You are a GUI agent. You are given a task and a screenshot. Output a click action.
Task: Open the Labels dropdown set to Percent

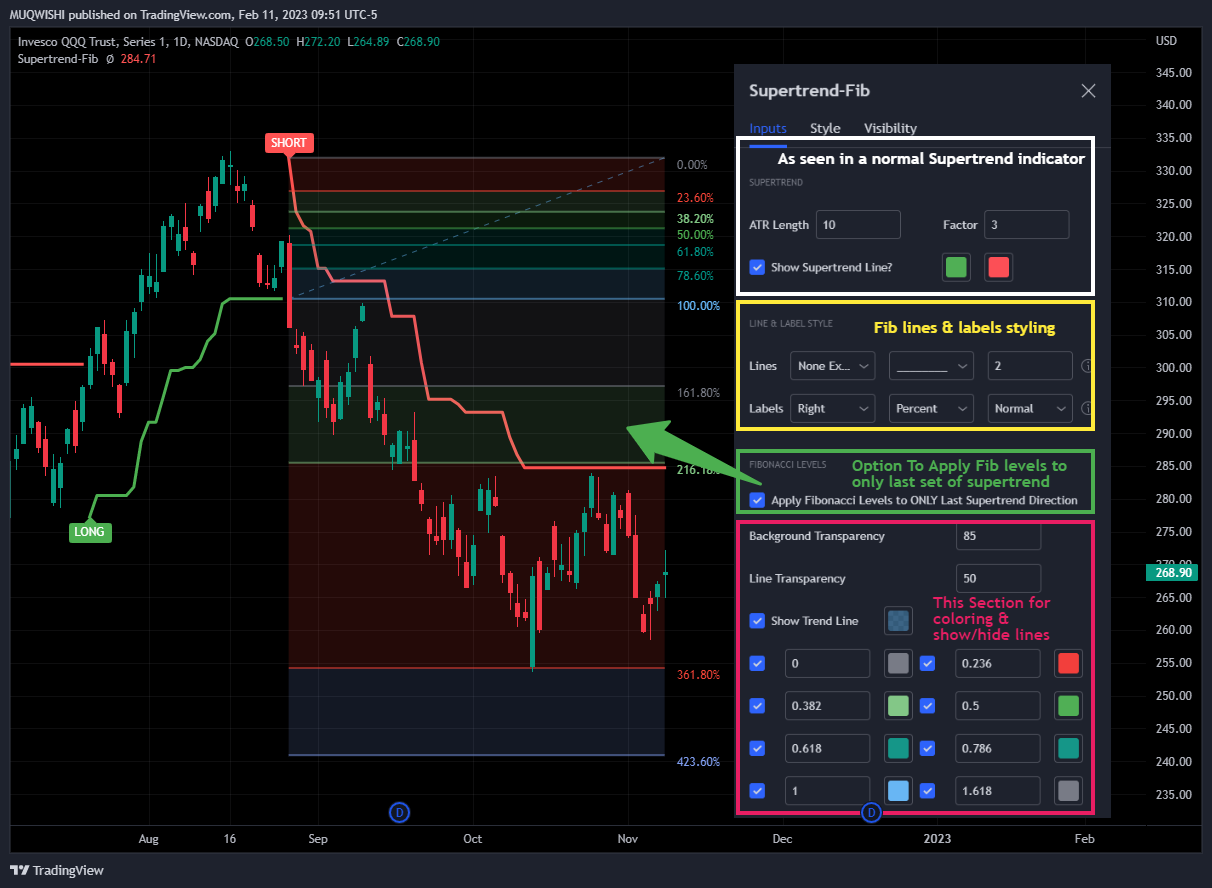pyautogui.click(x=931, y=408)
